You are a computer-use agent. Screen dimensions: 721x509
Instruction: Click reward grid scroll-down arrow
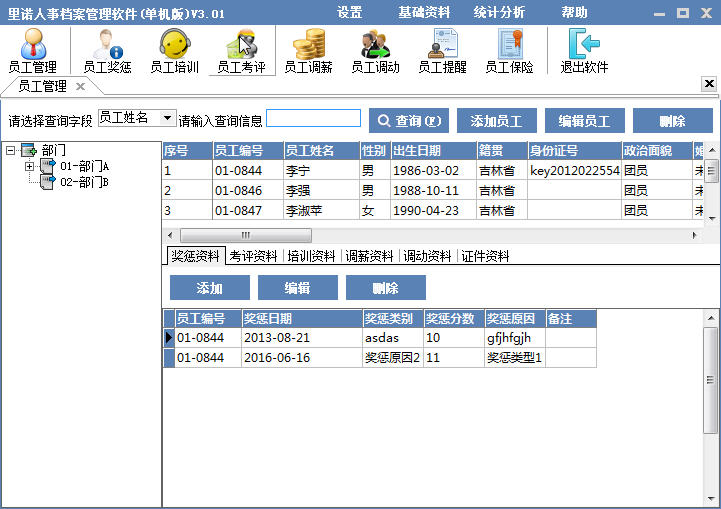tap(711, 499)
